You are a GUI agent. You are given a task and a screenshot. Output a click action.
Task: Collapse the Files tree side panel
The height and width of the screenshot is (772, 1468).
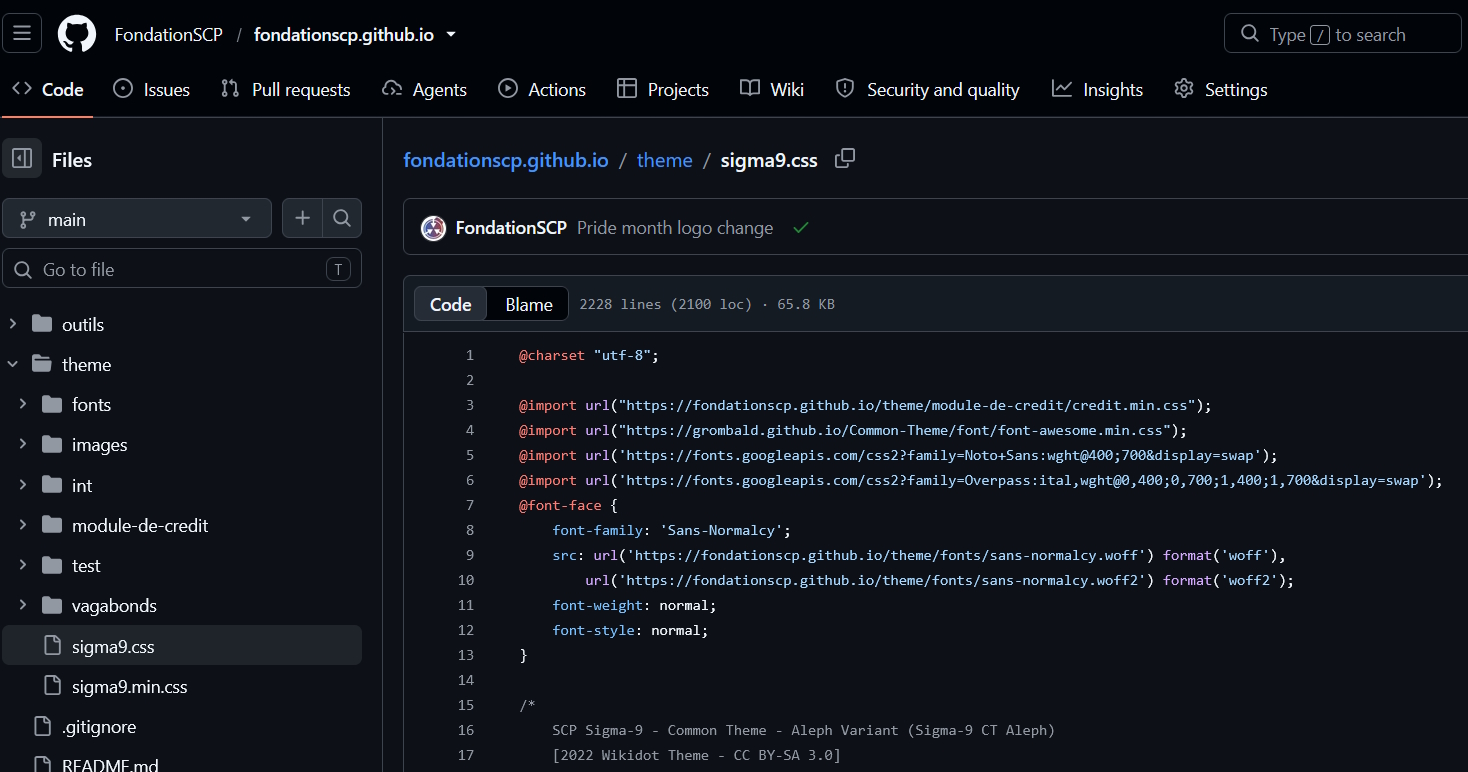tap(22, 159)
